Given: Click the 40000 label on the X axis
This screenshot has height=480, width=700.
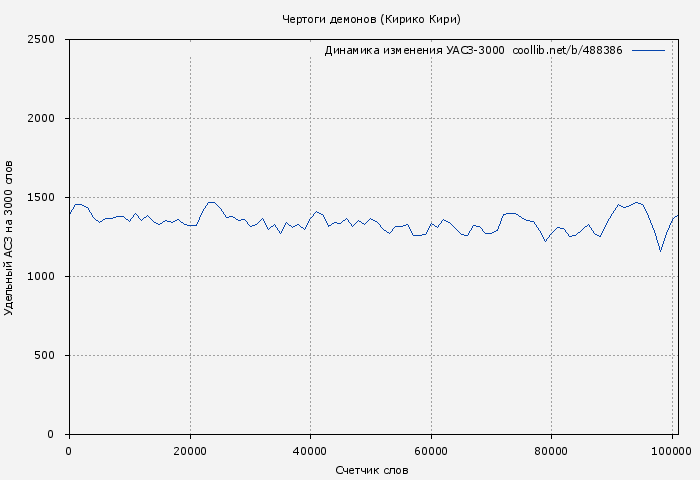Looking at the screenshot, I should coord(310,451).
